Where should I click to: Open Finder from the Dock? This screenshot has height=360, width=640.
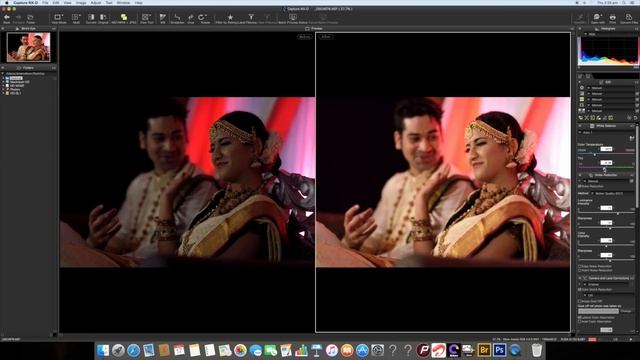103,350
